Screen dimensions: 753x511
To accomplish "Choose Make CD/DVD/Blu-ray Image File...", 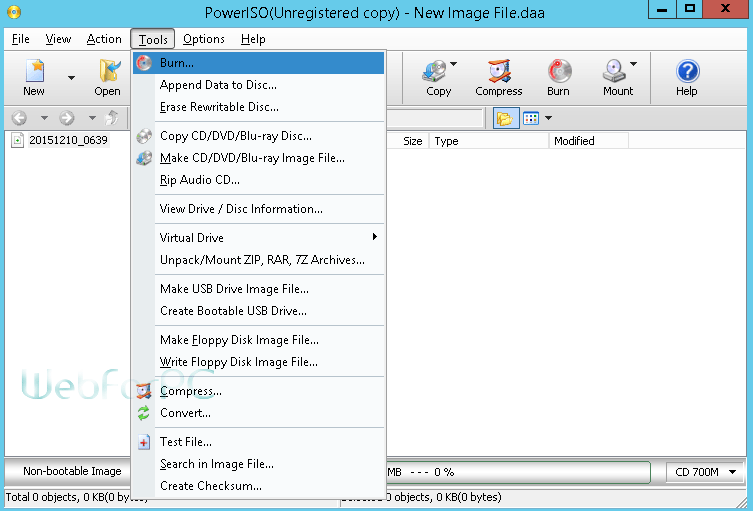I will [x=258, y=158].
